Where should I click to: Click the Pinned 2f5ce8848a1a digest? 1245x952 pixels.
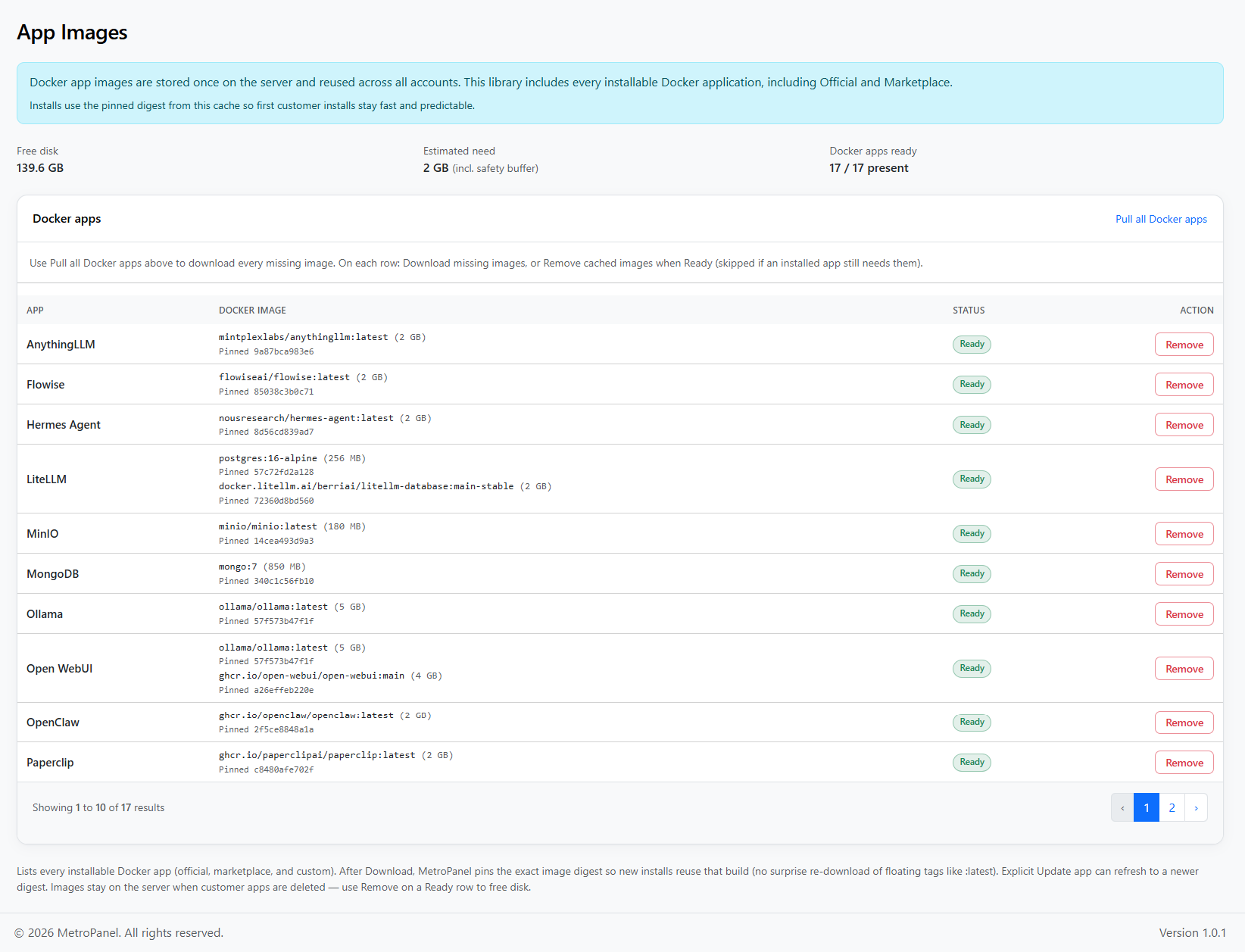click(x=266, y=729)
